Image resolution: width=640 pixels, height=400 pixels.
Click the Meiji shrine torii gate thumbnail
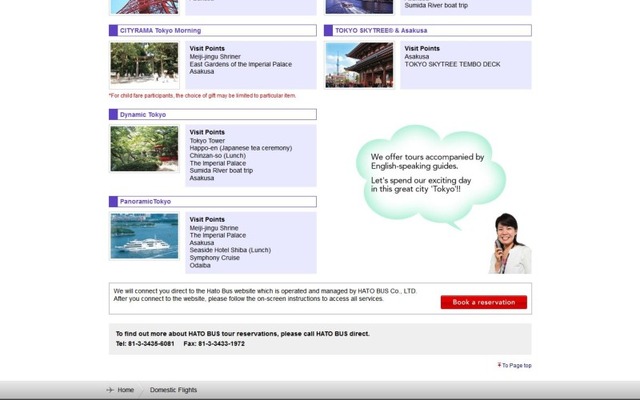pyautogui.click(x=144, y=64)
